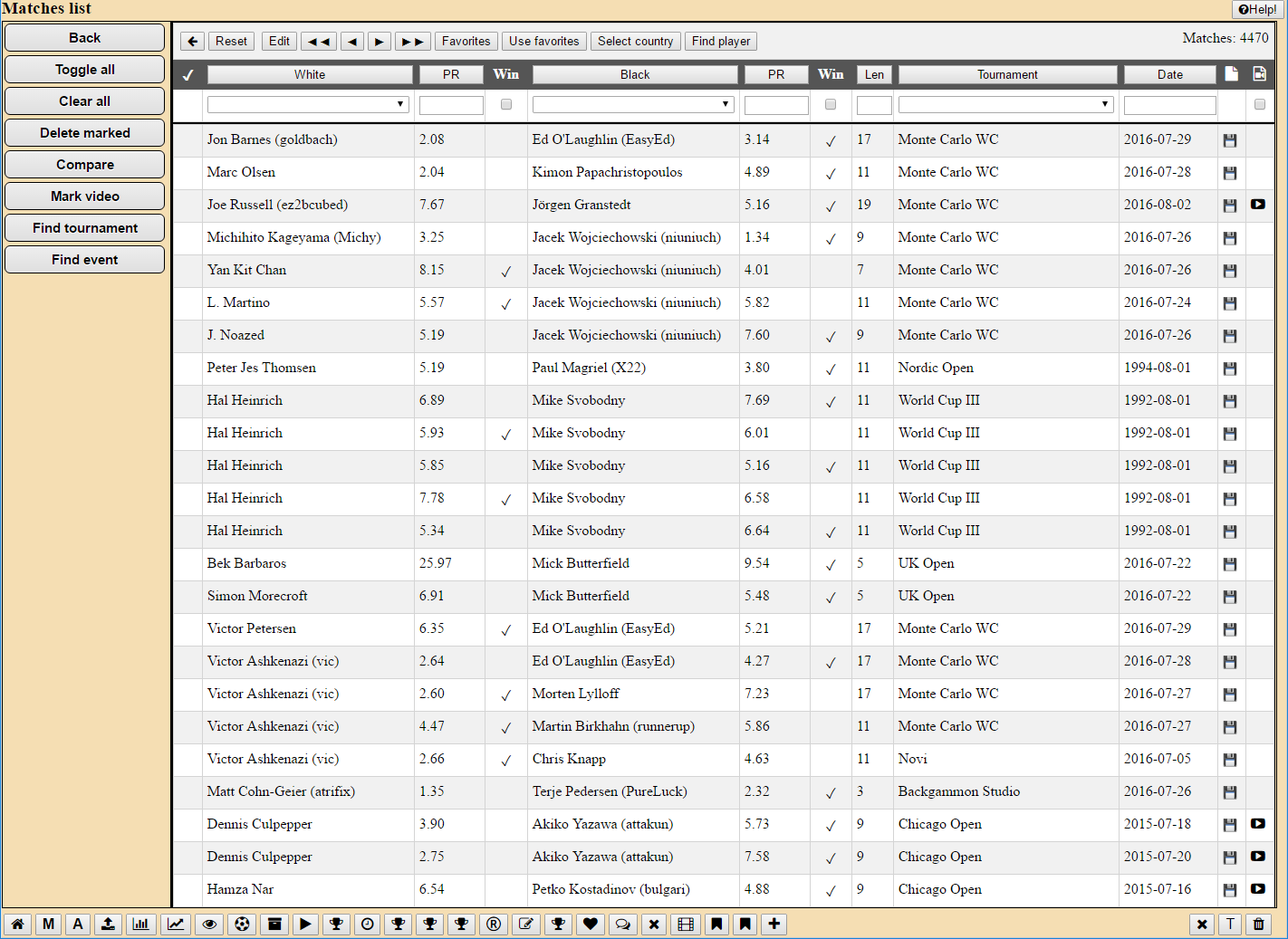This screenshot has width=1288, height=939.
Task: Click the home icon in bottom toolbar
Action: pyautogui.click(x=17, y=924)
